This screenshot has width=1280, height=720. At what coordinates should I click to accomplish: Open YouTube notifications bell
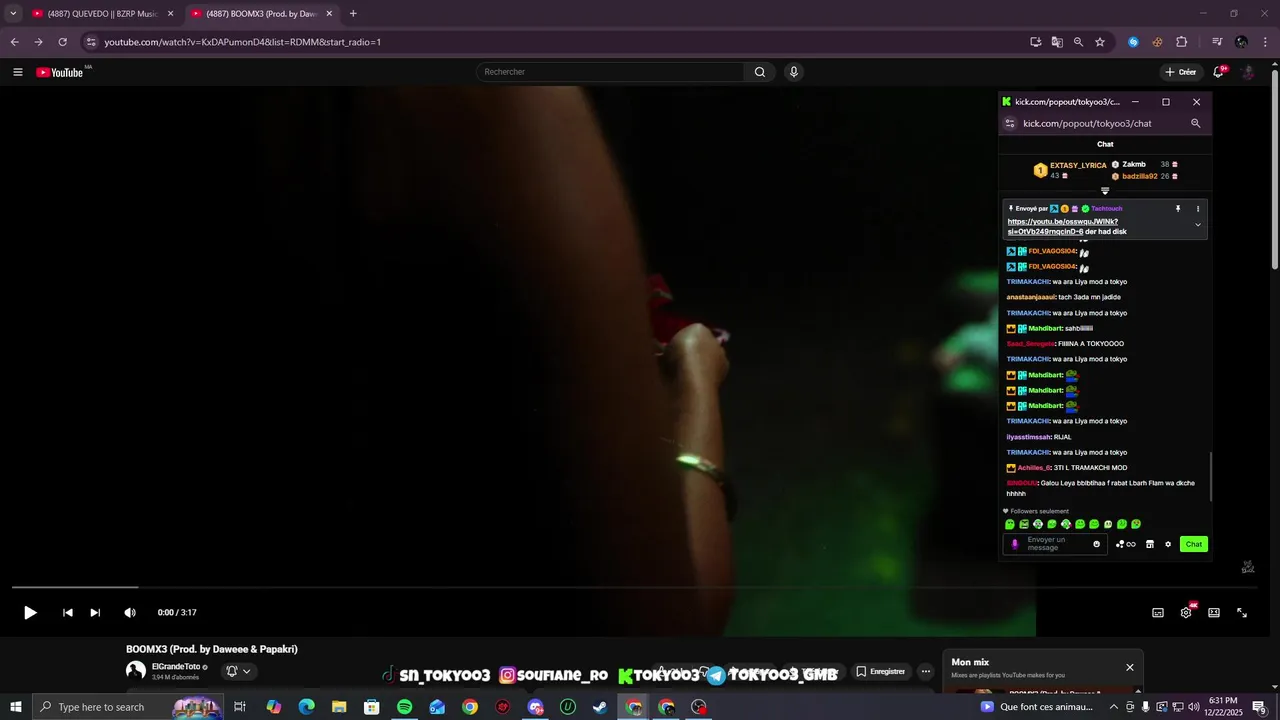1218,72
